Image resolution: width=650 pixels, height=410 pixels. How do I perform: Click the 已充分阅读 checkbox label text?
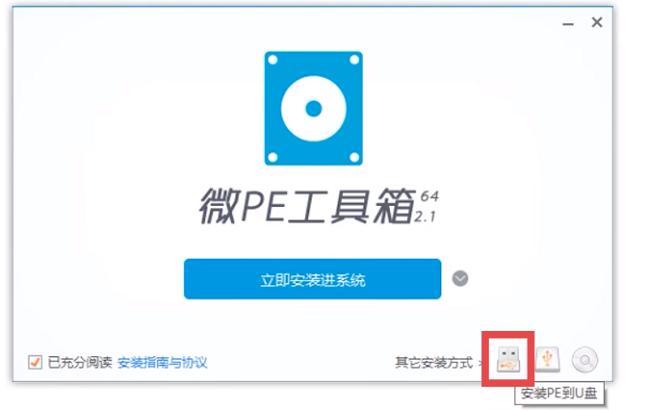click(80, 362)
